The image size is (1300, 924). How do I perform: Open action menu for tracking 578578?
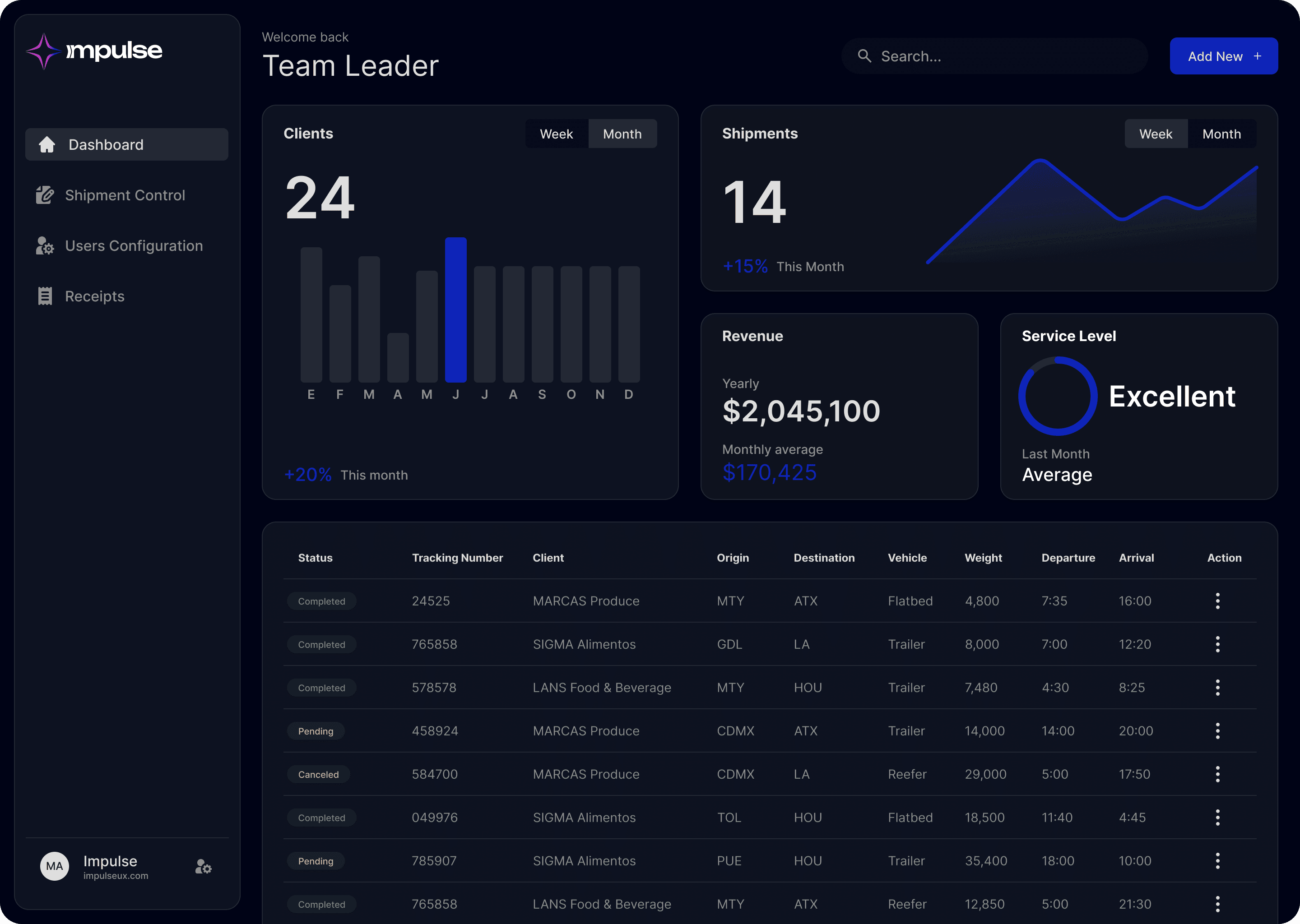(x=1217, y=687)
